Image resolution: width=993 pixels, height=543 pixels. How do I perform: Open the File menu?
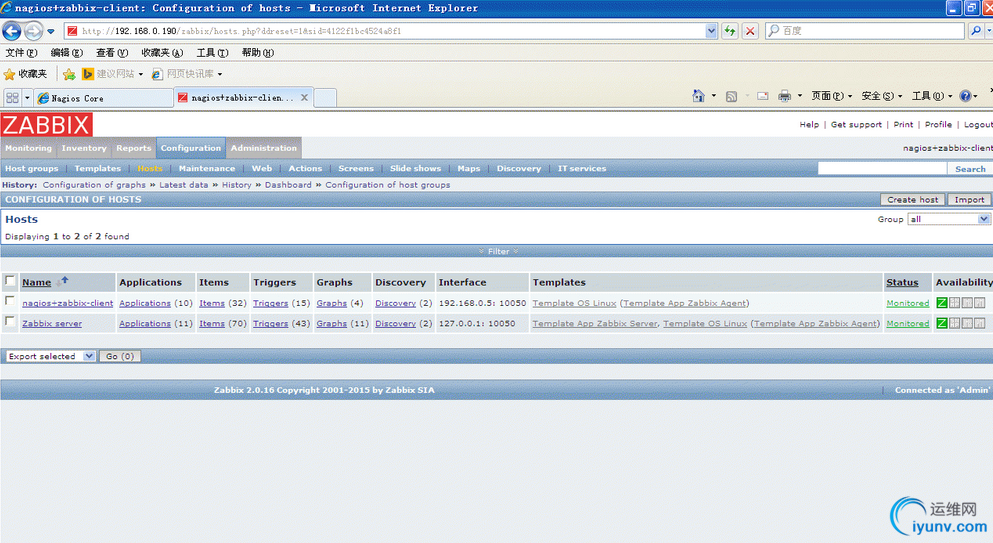pyautogui.click(x=21, y=53)
